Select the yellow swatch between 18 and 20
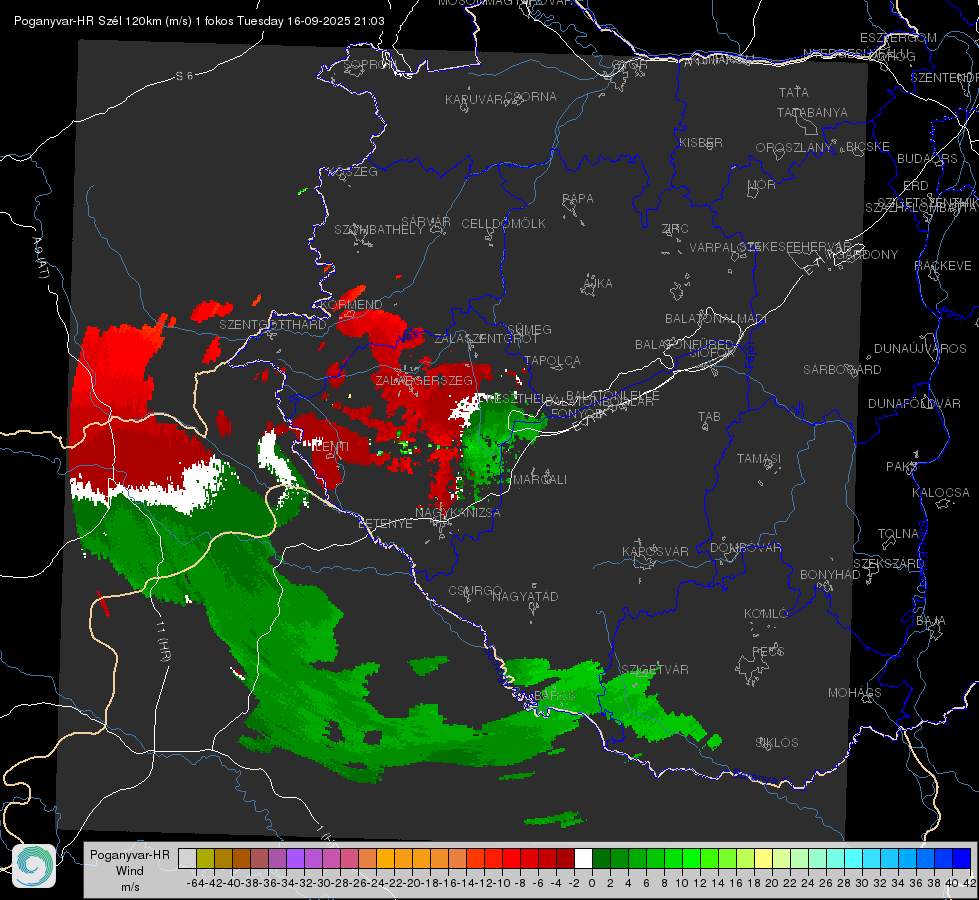This screenshot has height=900, width=979. 764,858
